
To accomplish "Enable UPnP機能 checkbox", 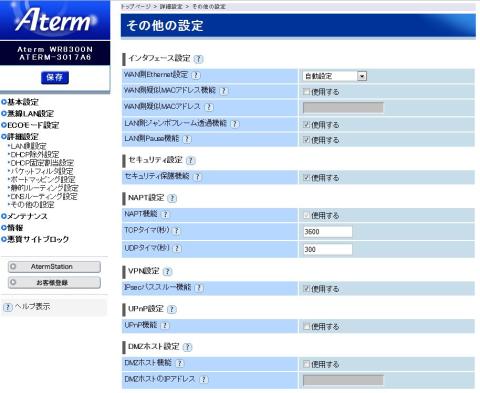I will pyautogui.click(x=306, y=326).
